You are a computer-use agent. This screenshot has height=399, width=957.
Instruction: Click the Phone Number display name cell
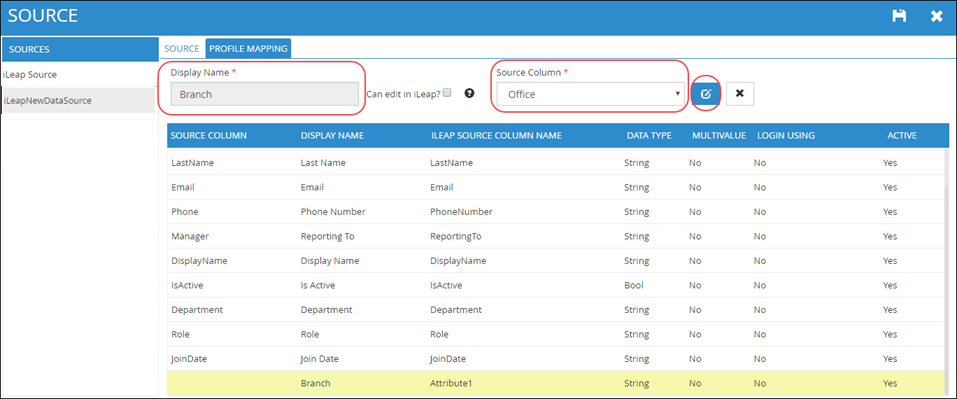[333, 212]
